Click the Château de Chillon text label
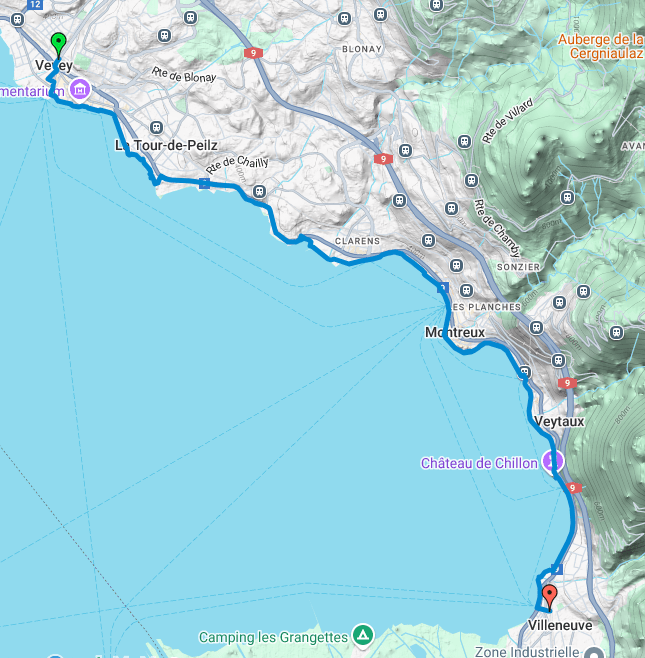Image resolution: width=645 pixels, height=658 pixels. coord(479,463)
